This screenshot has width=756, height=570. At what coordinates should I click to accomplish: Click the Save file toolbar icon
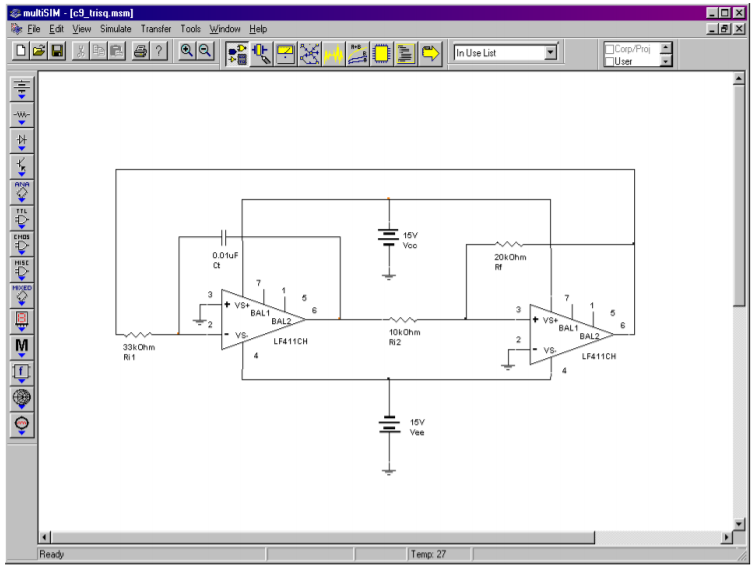coord(57,52)
